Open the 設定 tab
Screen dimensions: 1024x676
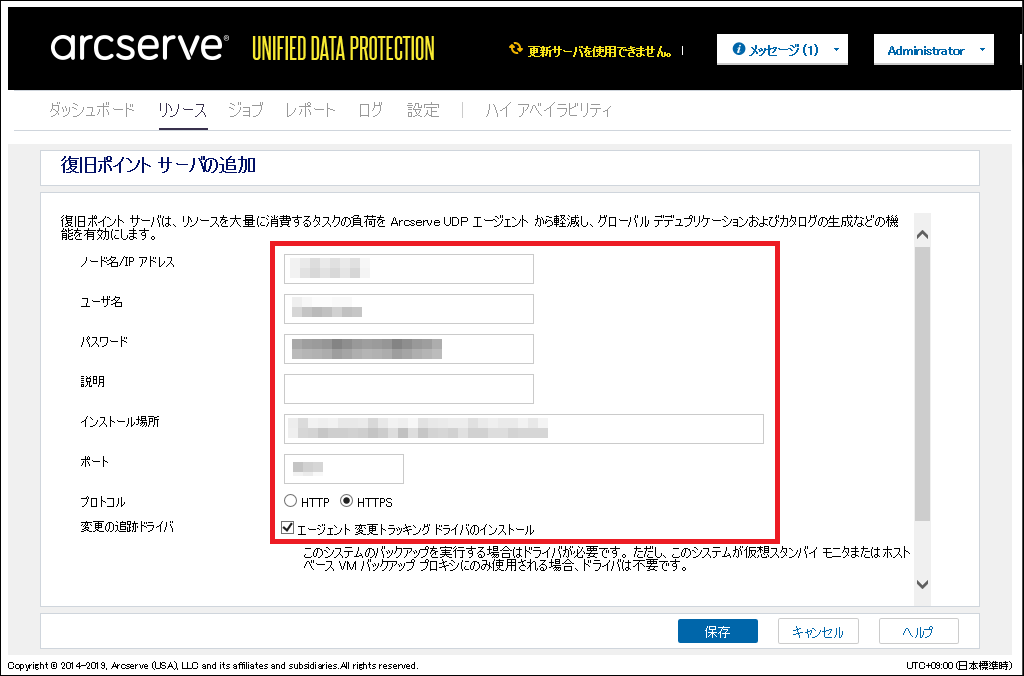(x=423, y=110)
